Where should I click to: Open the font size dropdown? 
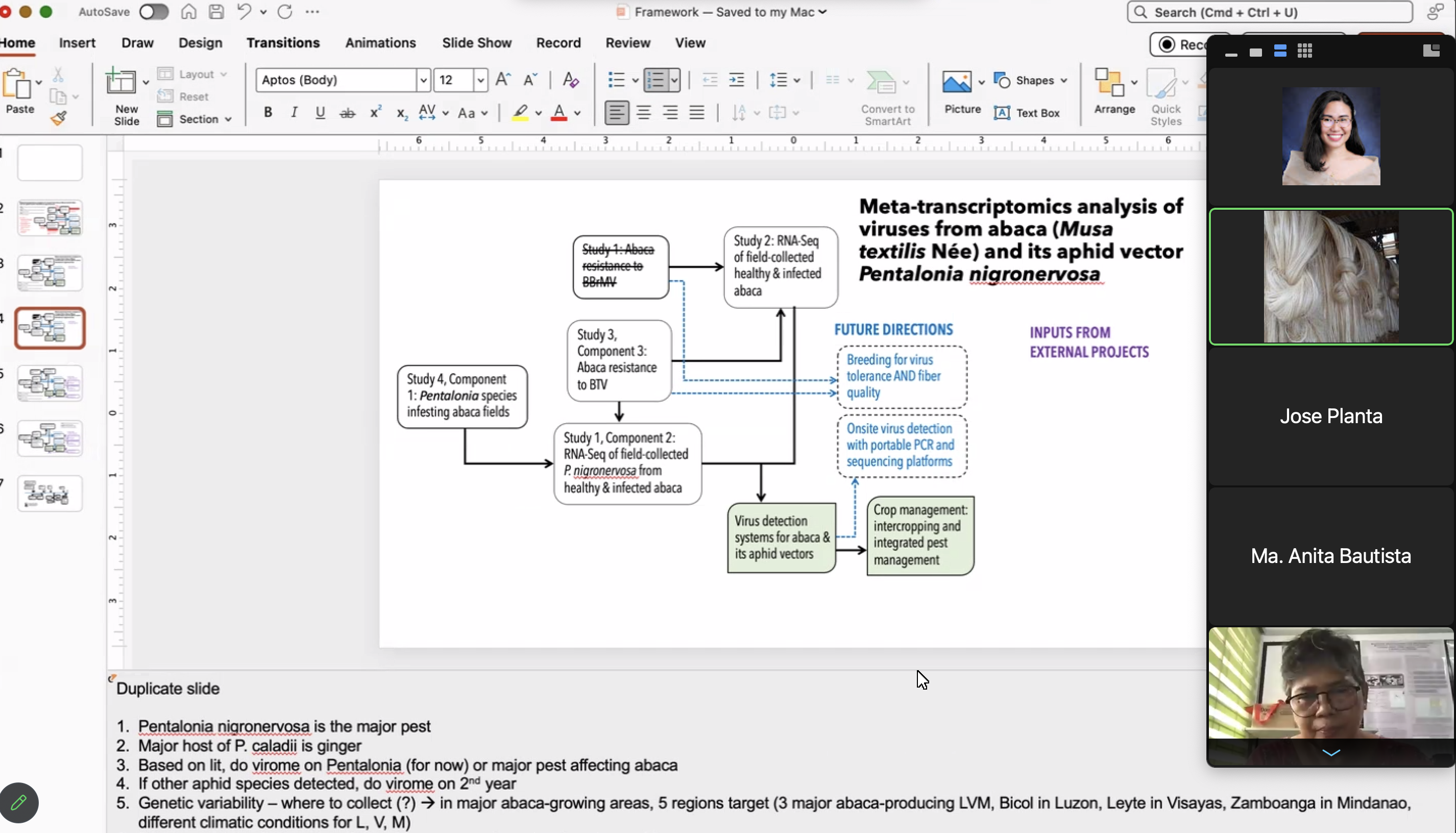(x=480, y=80)
